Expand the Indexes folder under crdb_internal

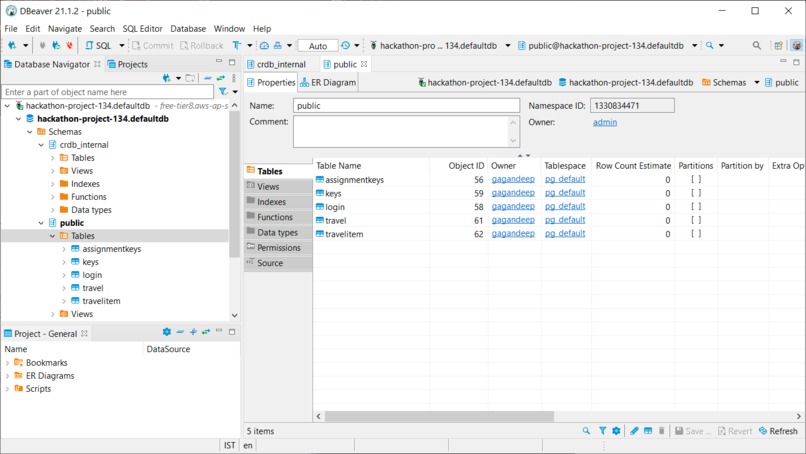point(52,184)
